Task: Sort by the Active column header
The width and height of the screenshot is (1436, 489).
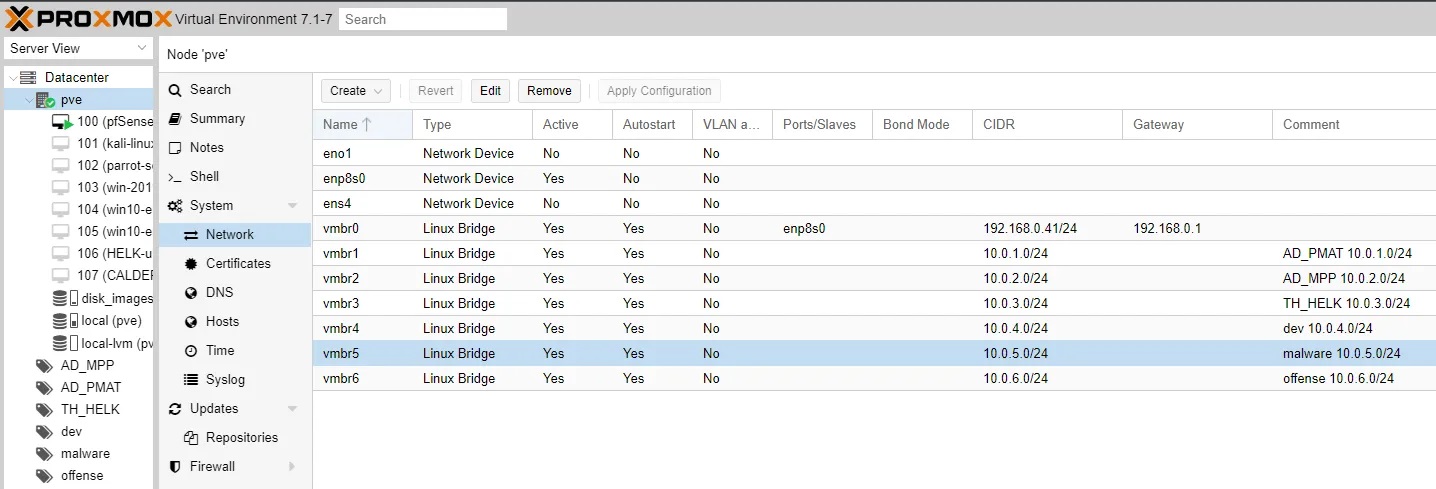Action: pyautogui.click(x=572, y=124)
